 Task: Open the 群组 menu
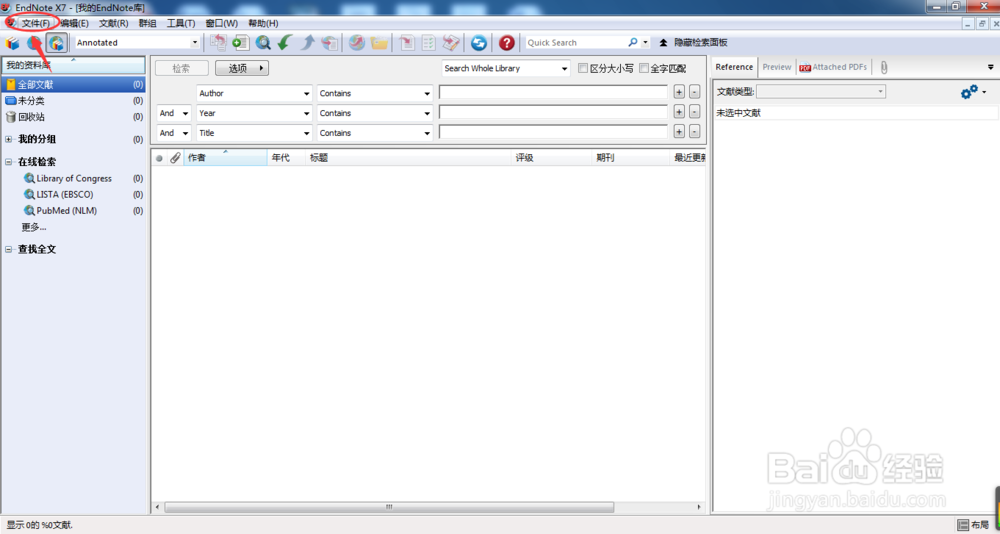[x=147, y=23]
